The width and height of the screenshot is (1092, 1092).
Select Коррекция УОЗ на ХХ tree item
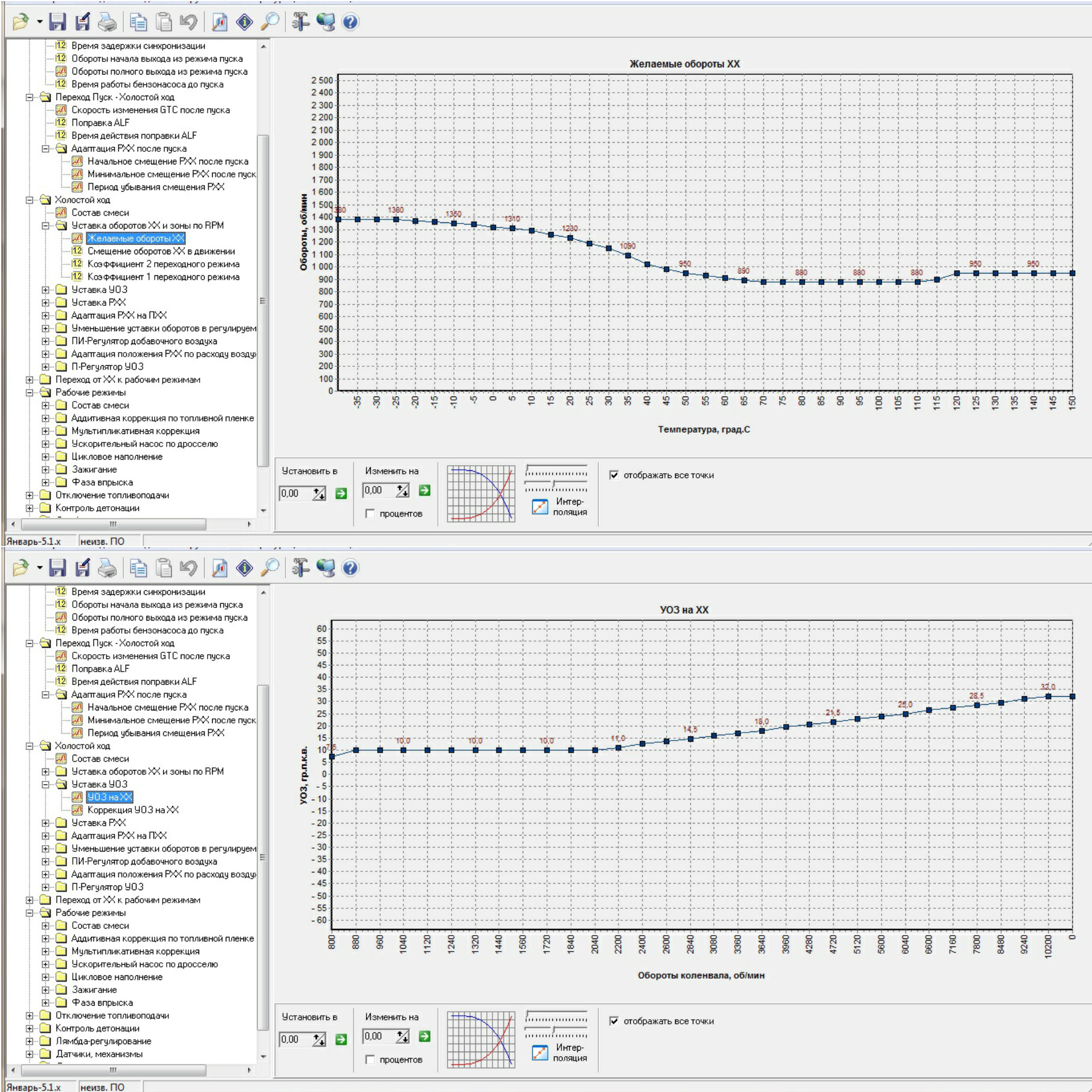pyautogui.click(x=133, y=810)
